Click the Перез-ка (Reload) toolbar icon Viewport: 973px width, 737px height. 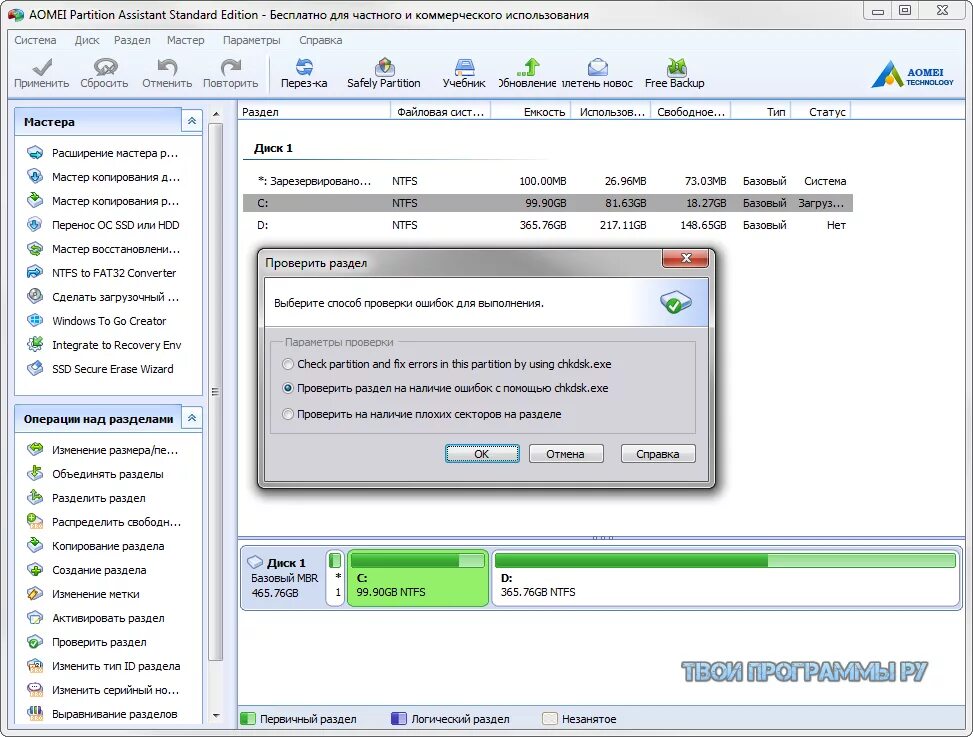pos(304,73)
